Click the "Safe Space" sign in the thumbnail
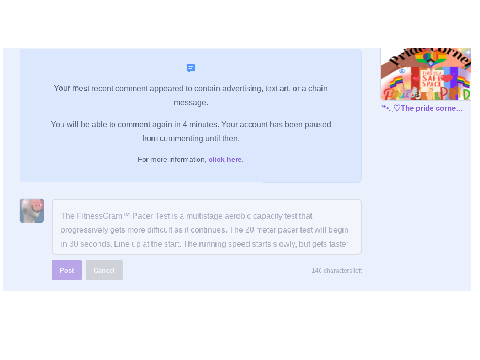 [432, 79]
